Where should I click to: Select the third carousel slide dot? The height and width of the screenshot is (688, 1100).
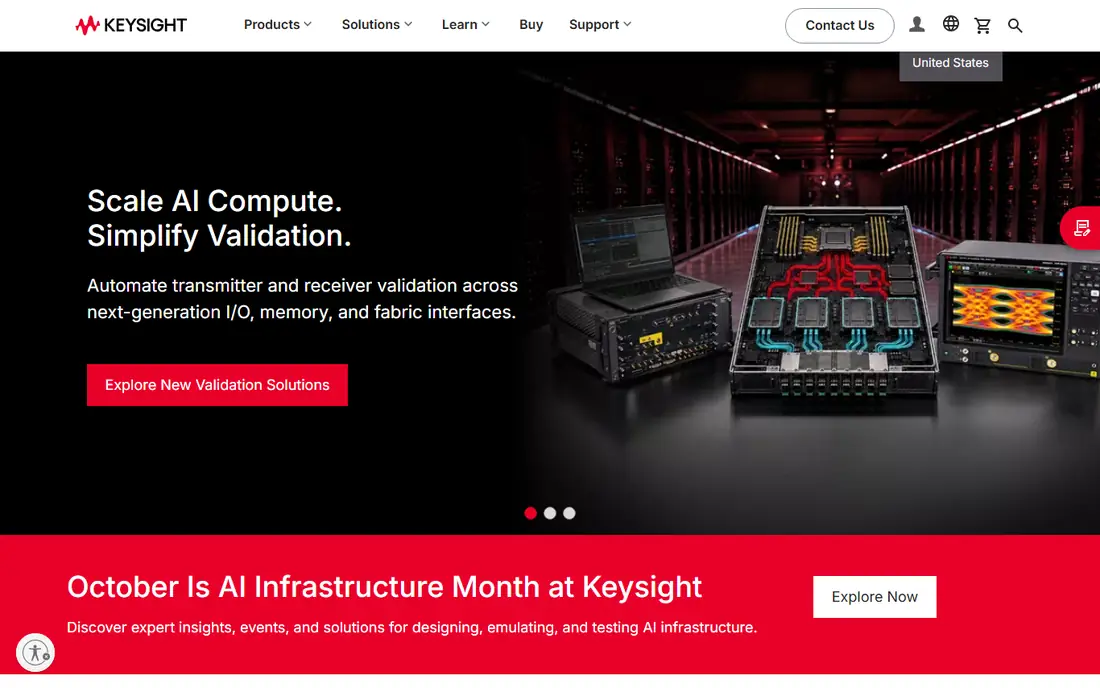click(570, 513)
